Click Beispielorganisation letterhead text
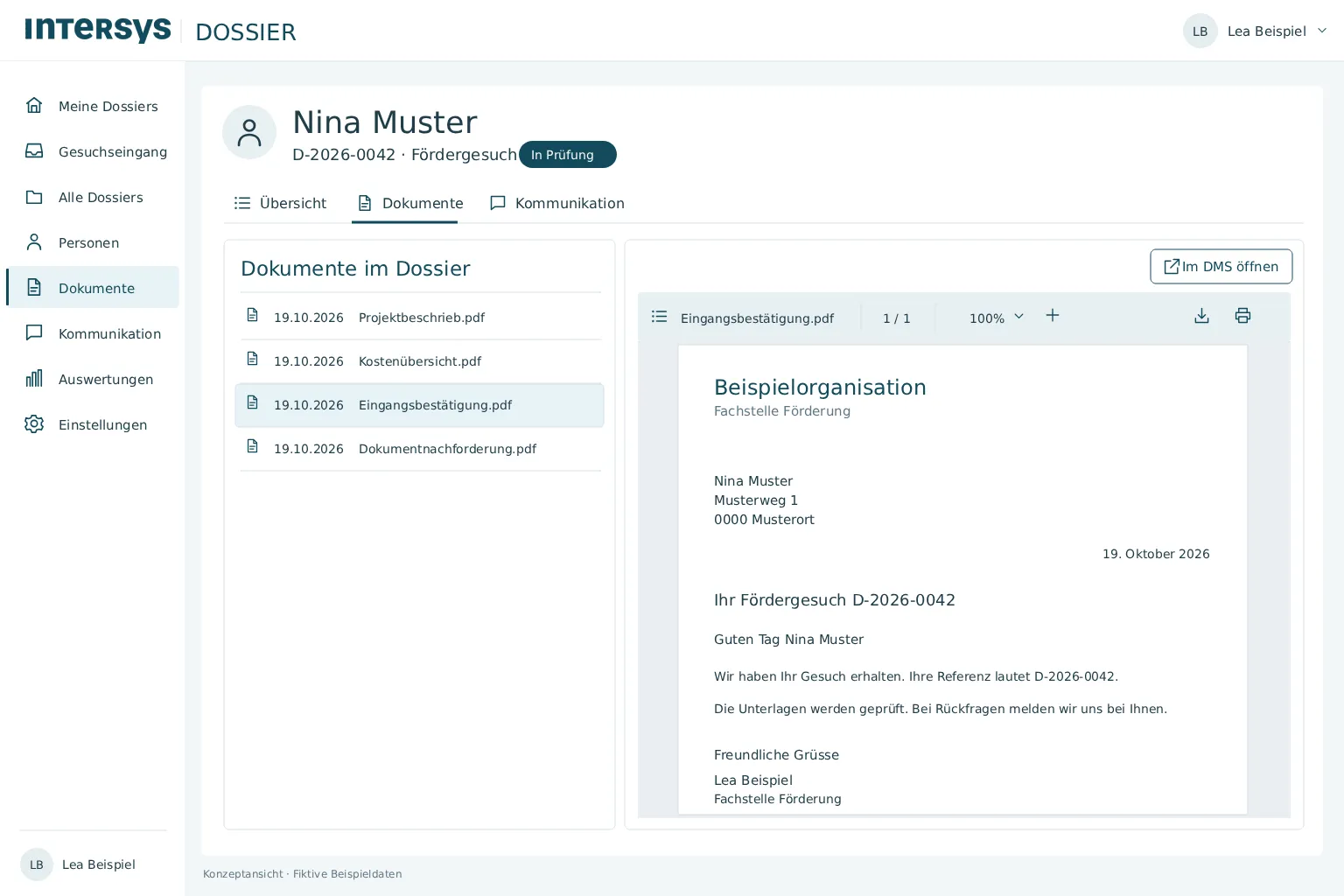1344x896 pixels. pos(820,388)
